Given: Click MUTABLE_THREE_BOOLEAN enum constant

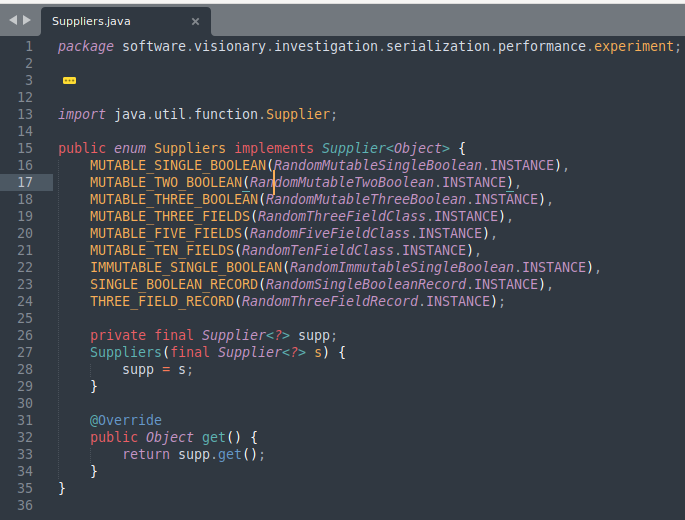Looking at the screenshot, I should (x=174, y=199).
